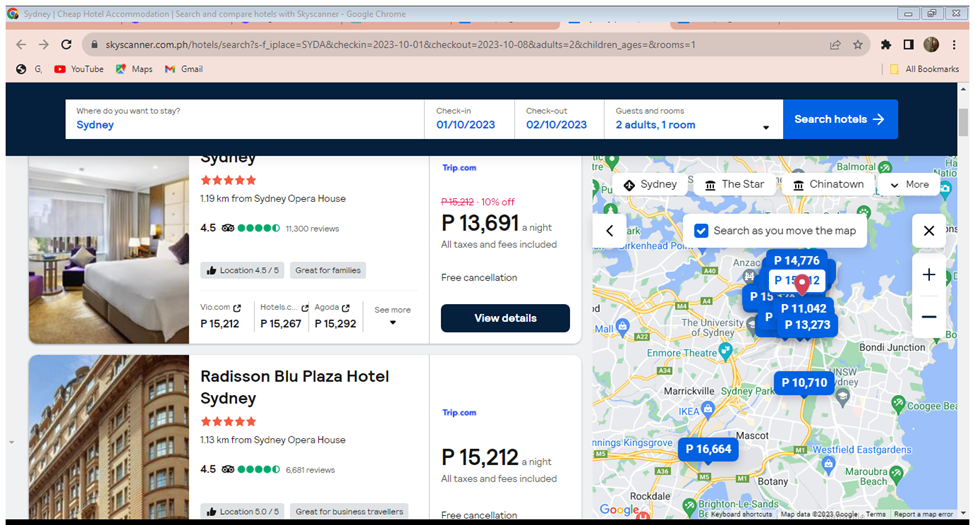Zoom in on the map
This screenshot has width=975, height=525.
(928, 275)
